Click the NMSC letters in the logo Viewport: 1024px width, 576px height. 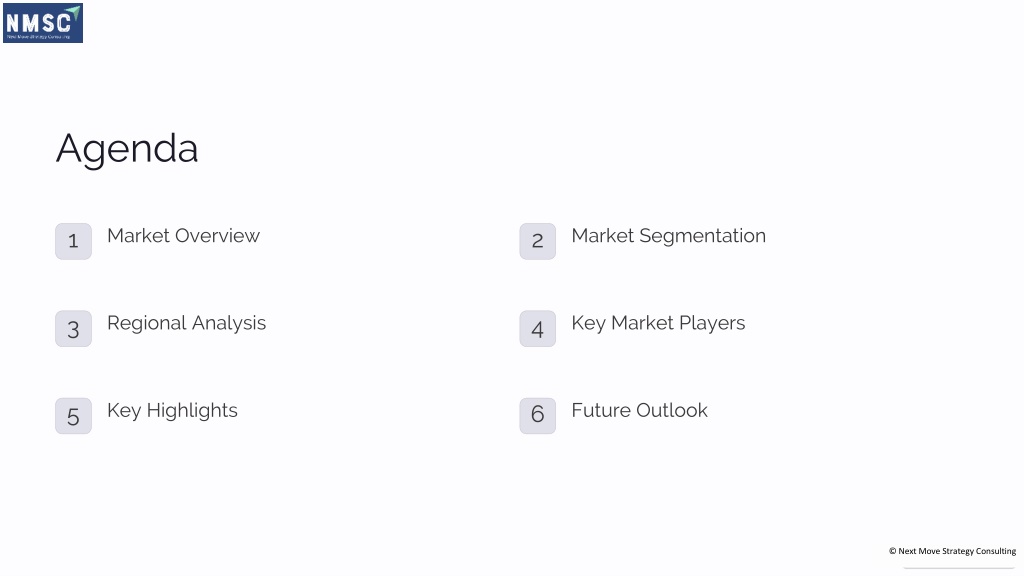(38, 24)
